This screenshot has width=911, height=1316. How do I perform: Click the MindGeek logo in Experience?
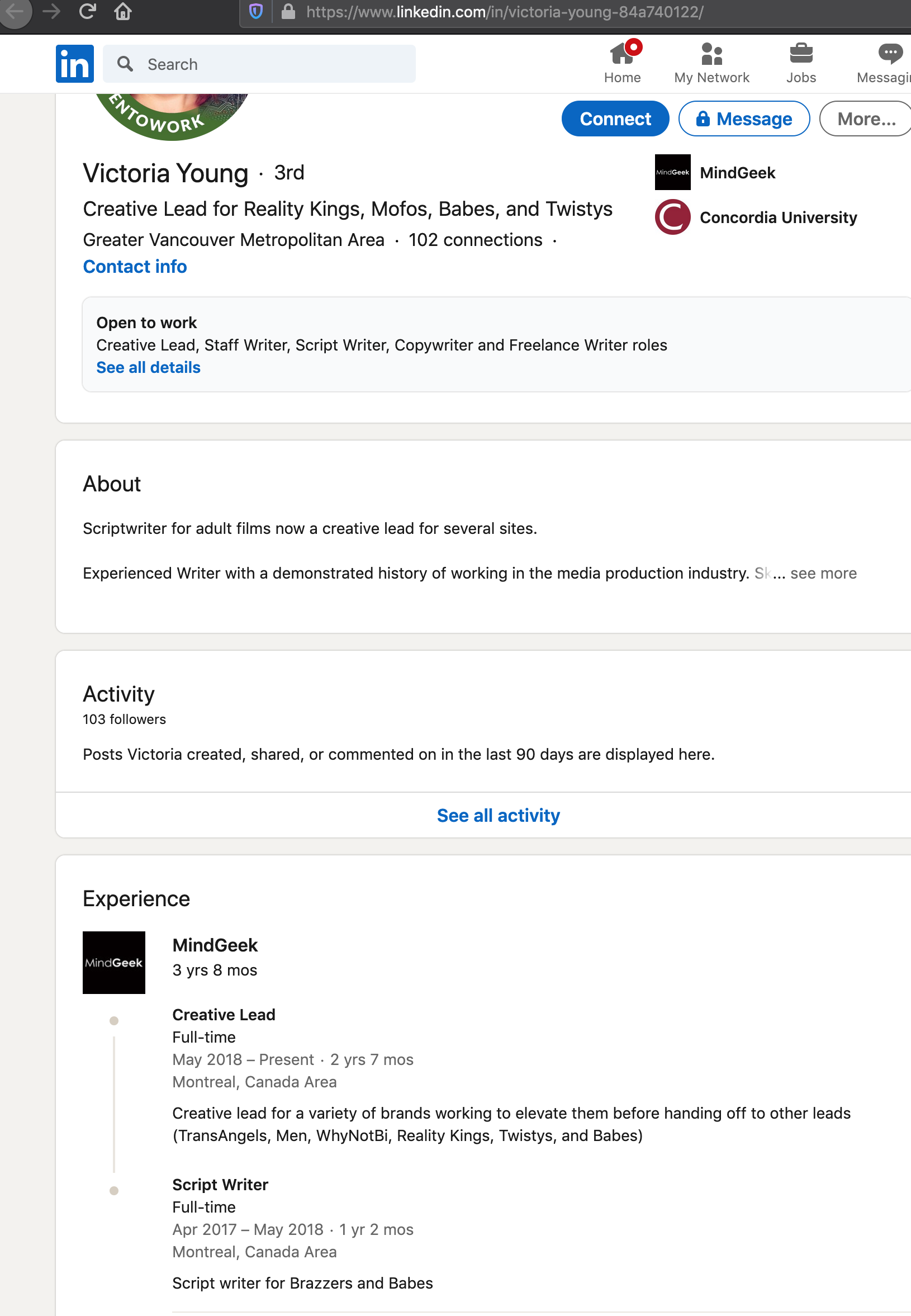click(x=114, y=962)
